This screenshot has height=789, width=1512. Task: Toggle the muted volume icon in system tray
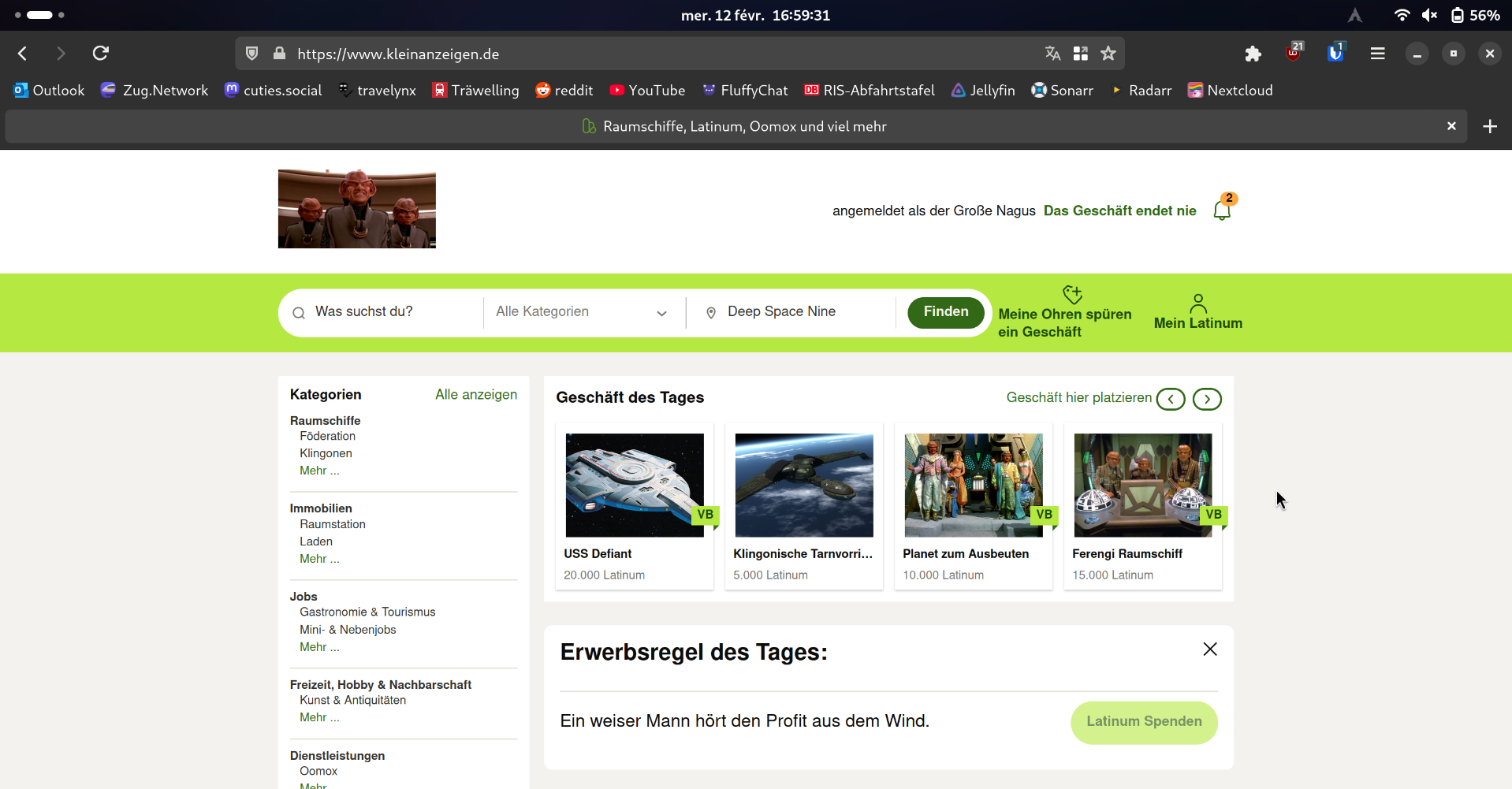pos(1429,15)
